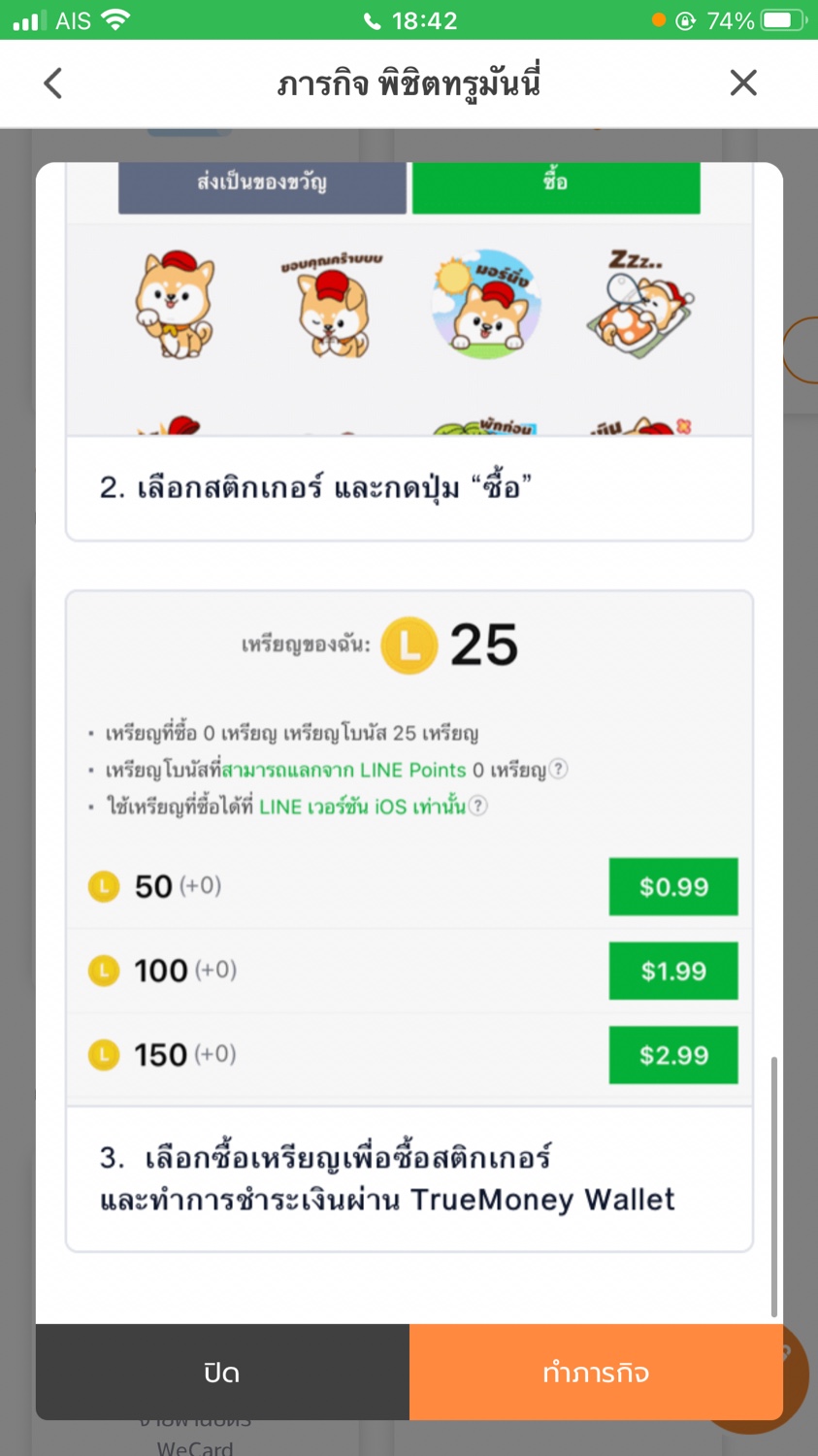Close the mission page with X icon
The height and width of the screenshot is (1456, 818).
pos(743,83)
